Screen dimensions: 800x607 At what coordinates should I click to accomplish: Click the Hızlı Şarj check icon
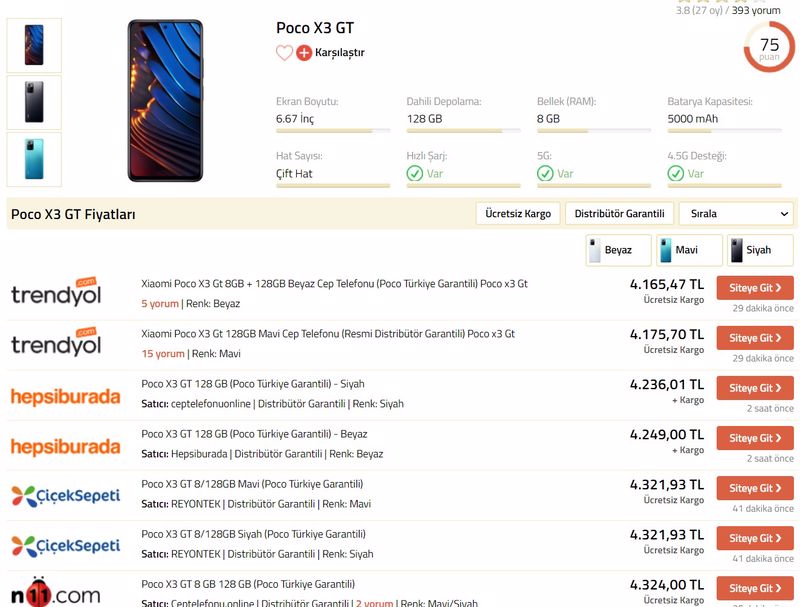click(x=415, y=174)
